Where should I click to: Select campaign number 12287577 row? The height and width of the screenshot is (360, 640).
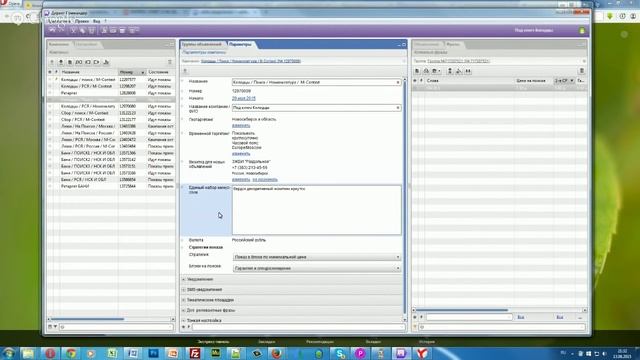[x=111, y=80]
